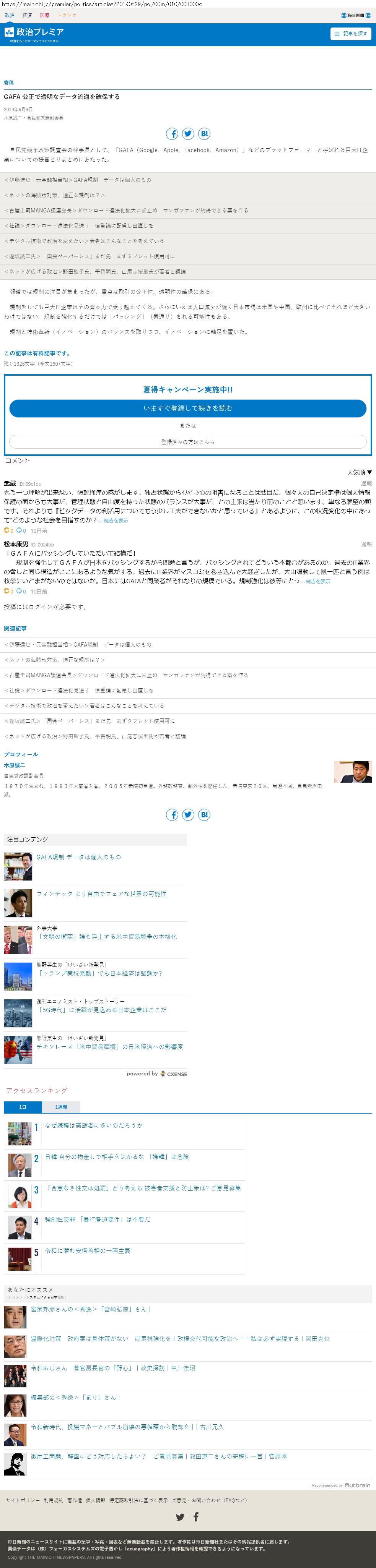
Task: Expand 松本康男's comment via 続きを表示
Action: tap(317, 581)
